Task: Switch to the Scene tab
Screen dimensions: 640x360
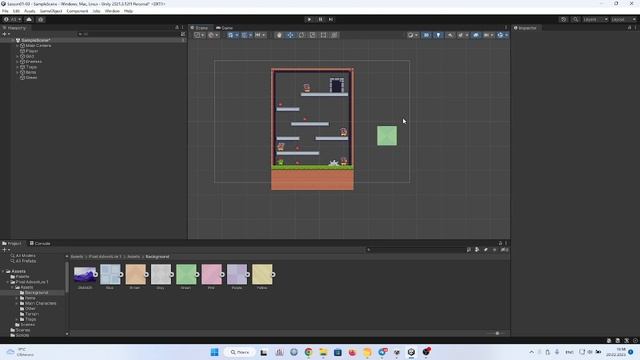Action: click(x=200, y=28)
